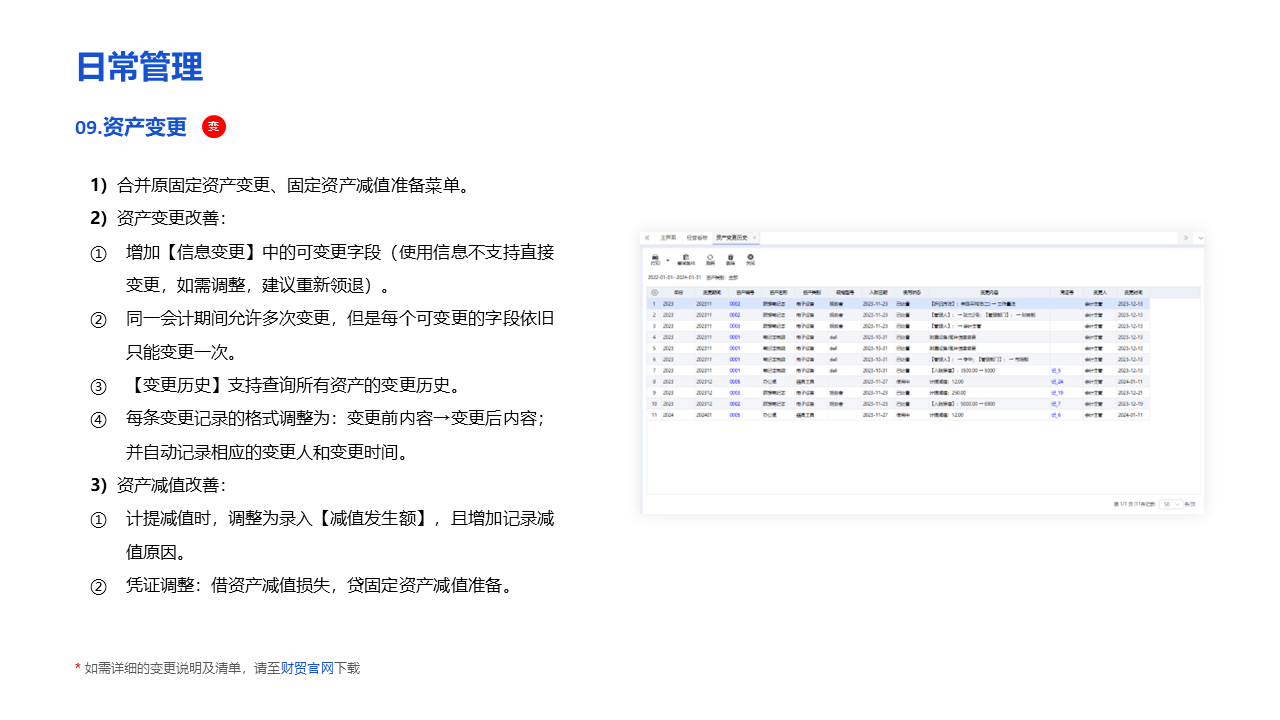Open the 财贸官网 link
This screenshot has width=1280, height=720.
coord(306,668)
